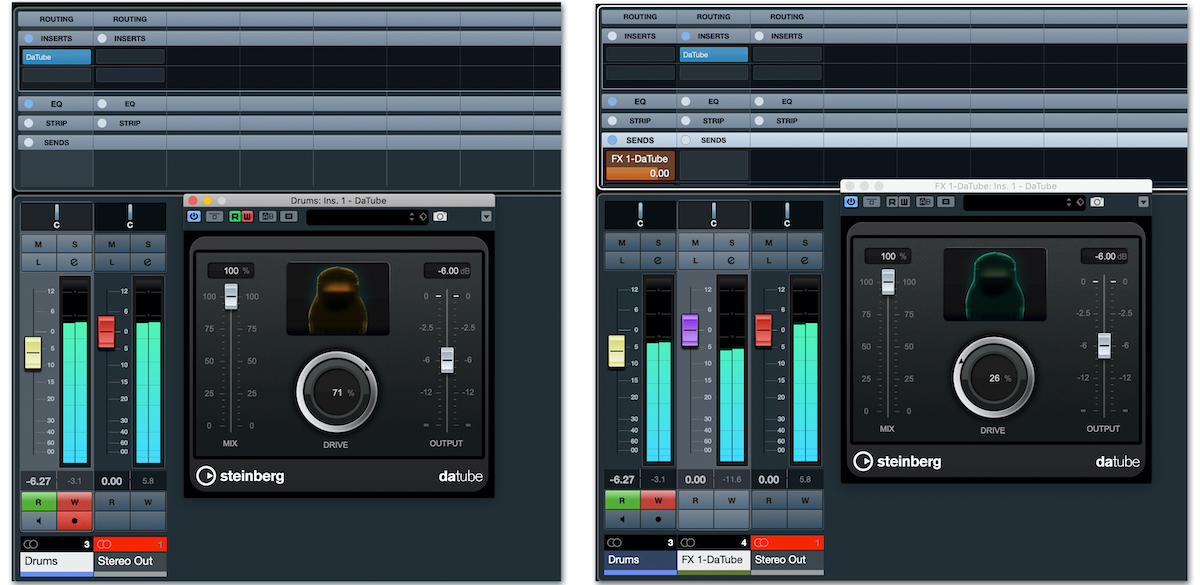Select FX 1-DaTube channel name label
This screenshot has height=585, width=1200.
click(x=713, y=559)
